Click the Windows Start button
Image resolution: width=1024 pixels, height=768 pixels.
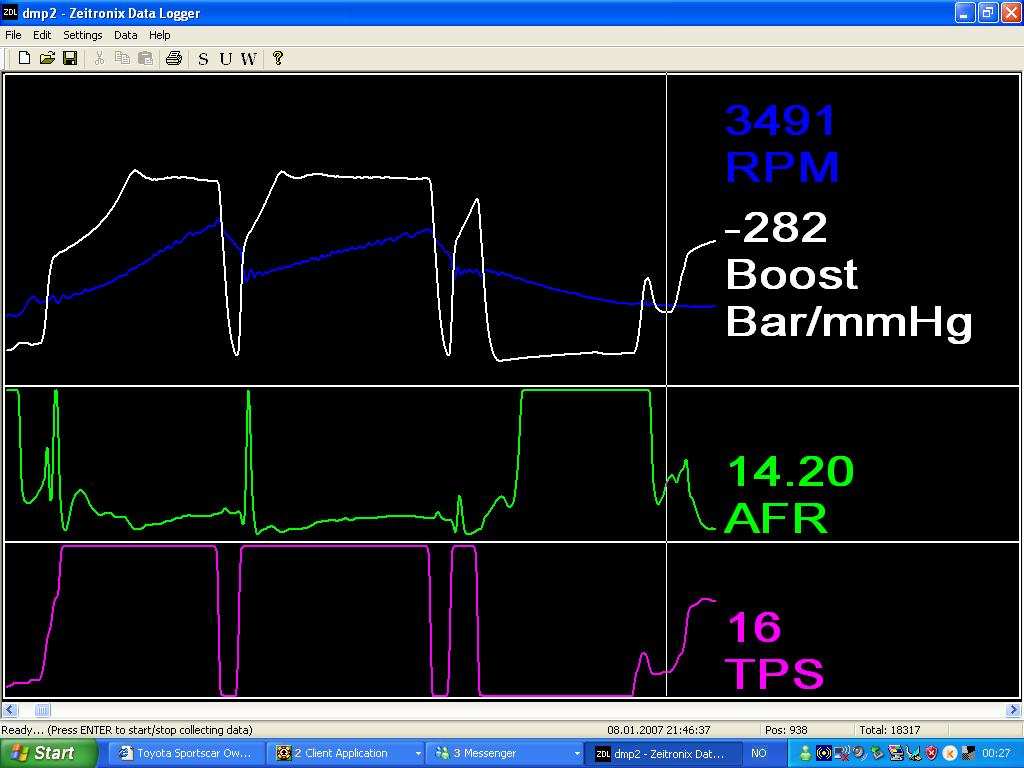(x=48, y=753)
